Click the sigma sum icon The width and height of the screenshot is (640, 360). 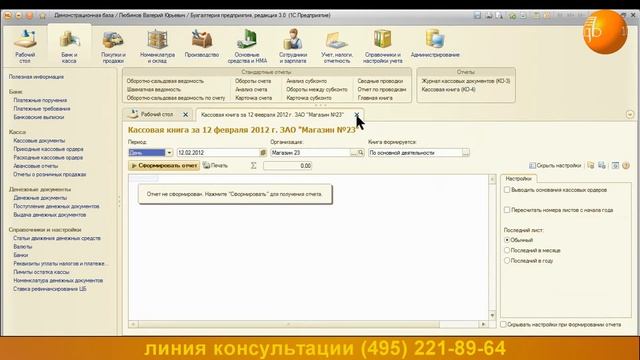click(253, 166)
